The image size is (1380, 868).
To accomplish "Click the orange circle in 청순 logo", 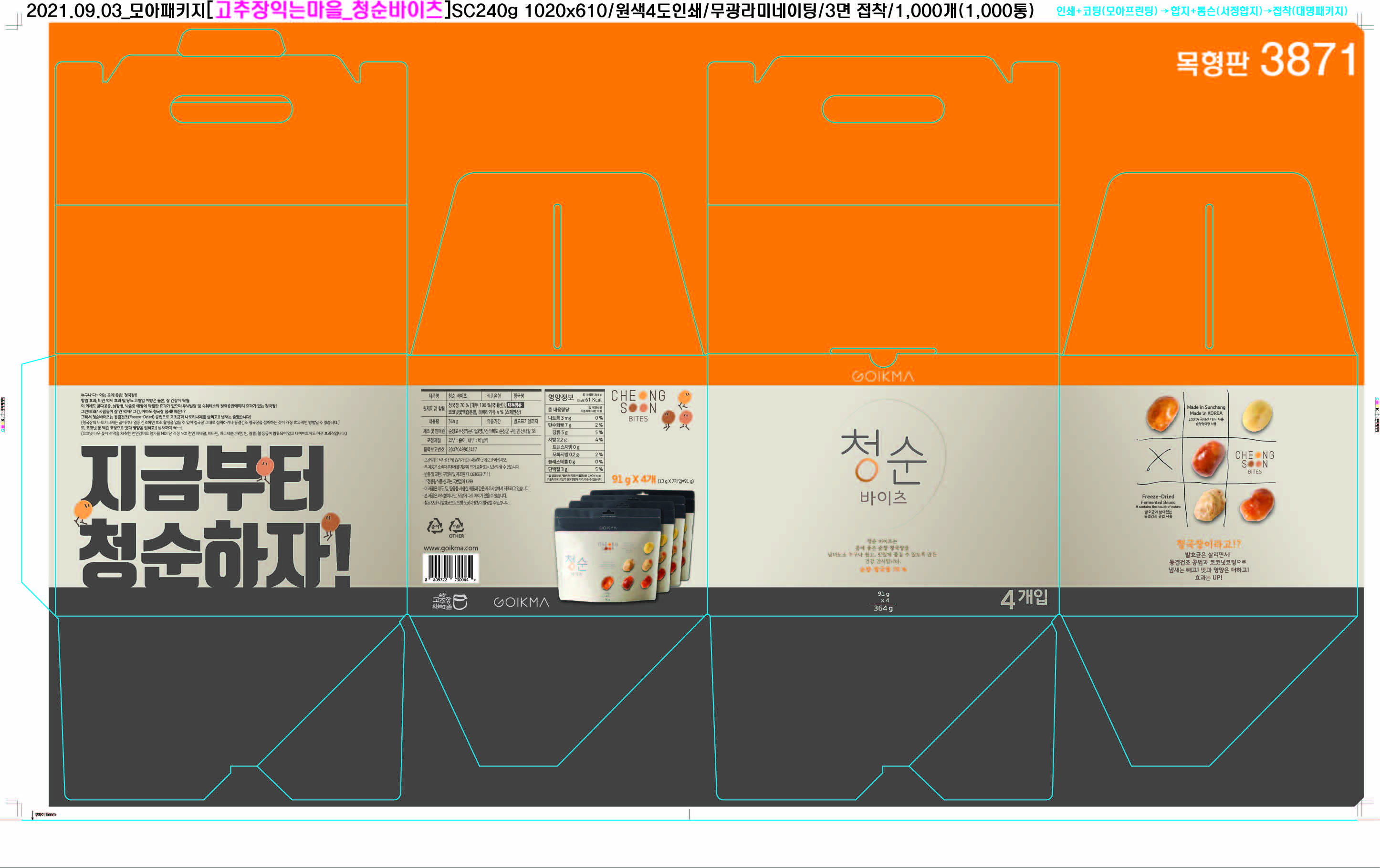I will 866,471.
